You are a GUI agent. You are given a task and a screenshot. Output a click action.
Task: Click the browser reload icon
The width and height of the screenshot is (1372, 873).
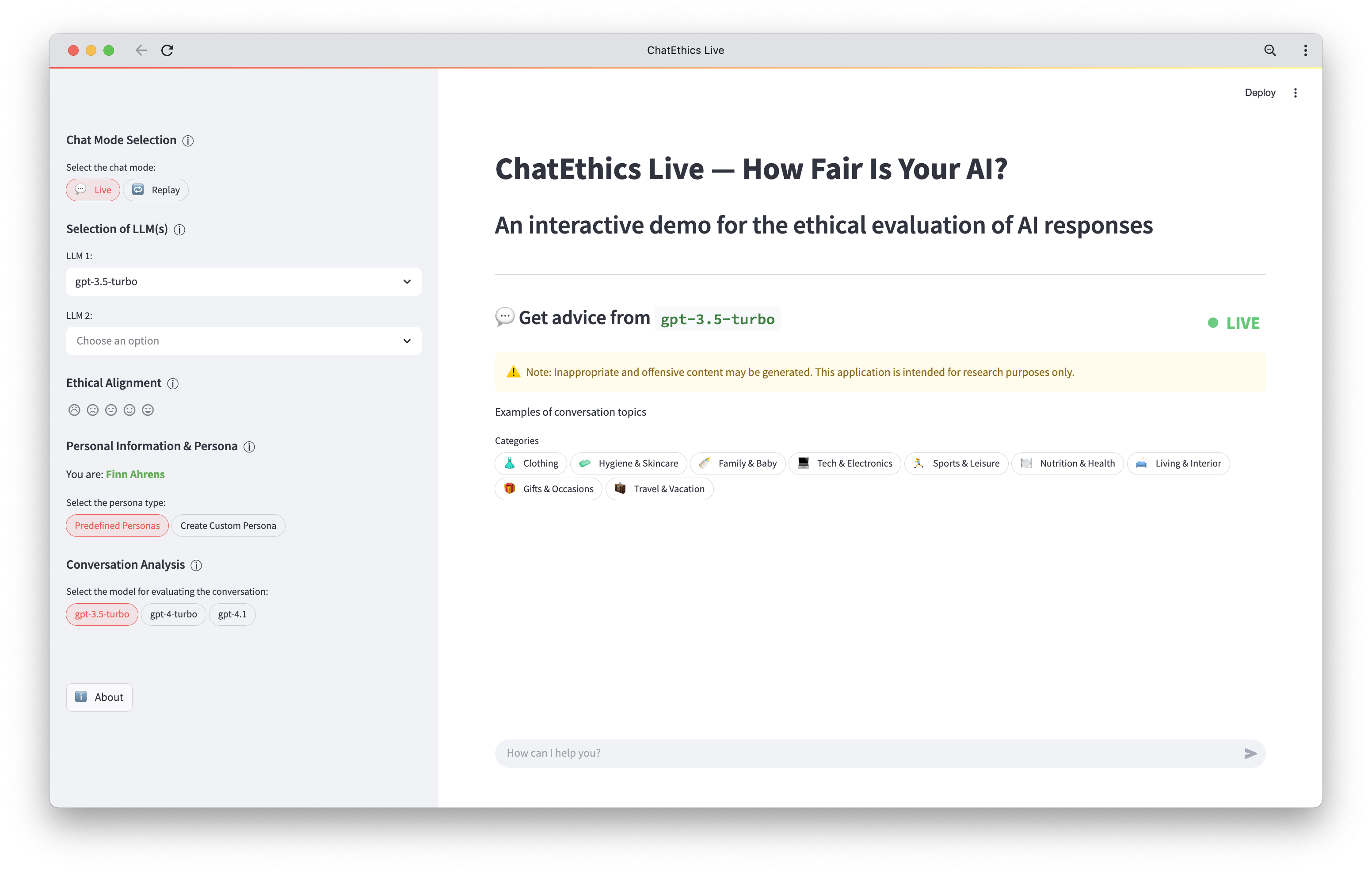tap(167, 50)
